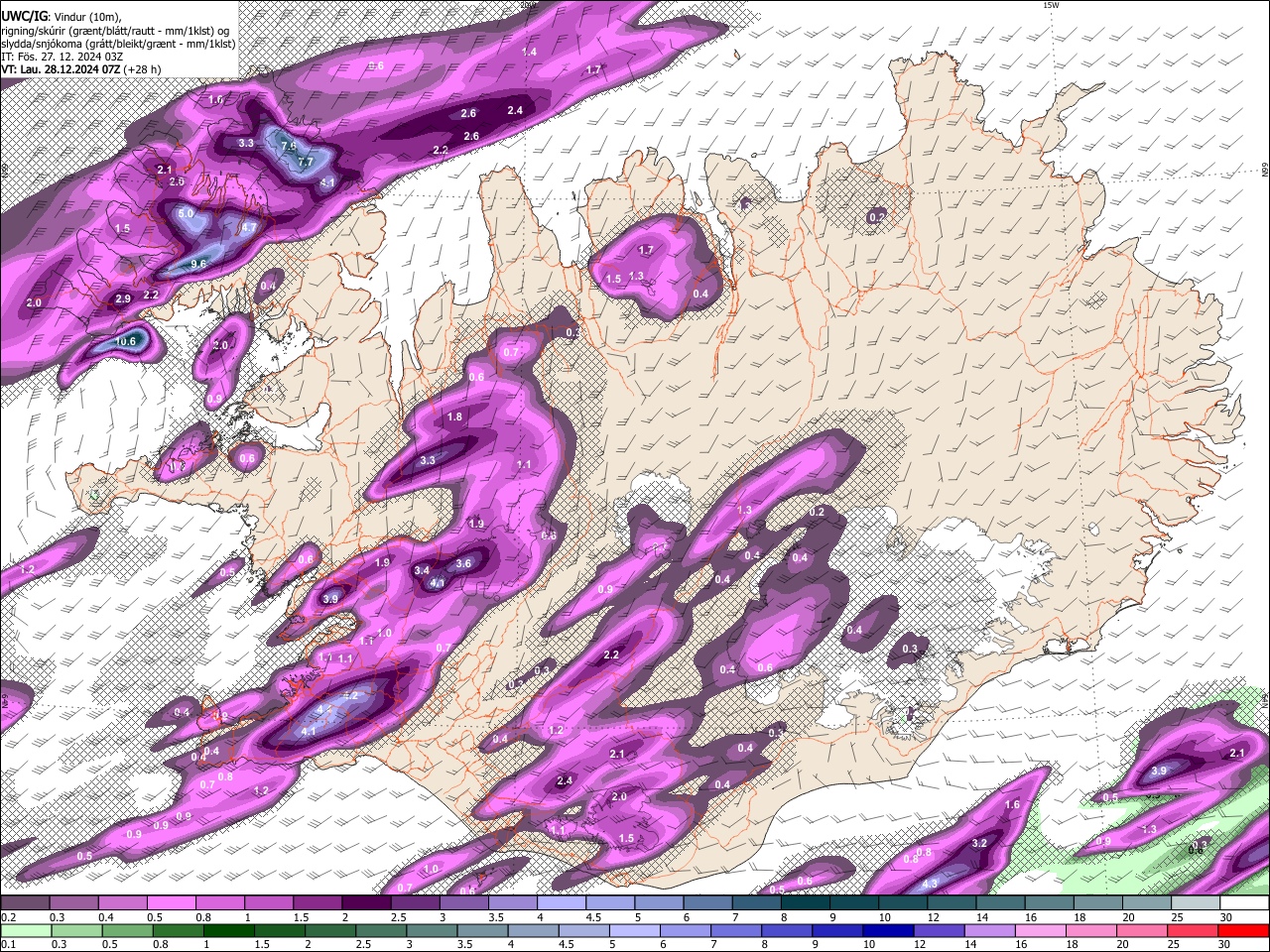This screenshot has height=952, width=1270.
Task: Select the slydda/snjókoma legend description line
Action: click(x=118, y=43)
